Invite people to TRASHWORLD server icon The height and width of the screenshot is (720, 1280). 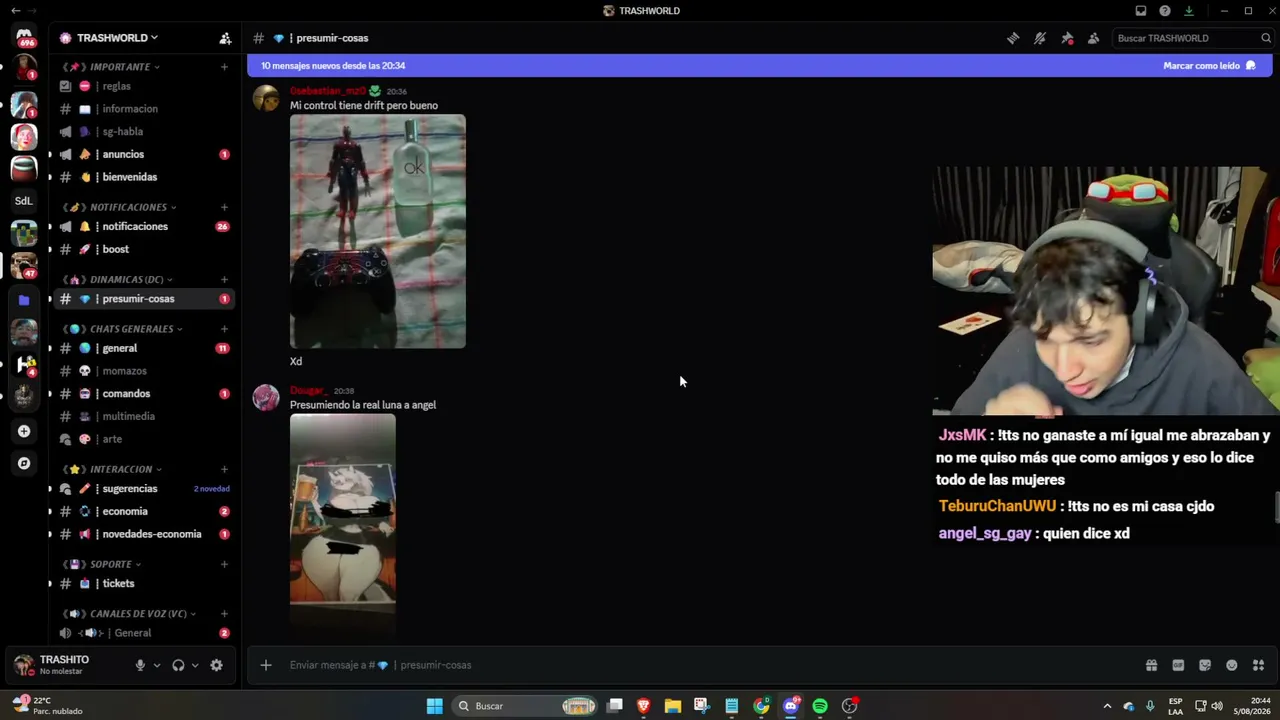(225, 38)
